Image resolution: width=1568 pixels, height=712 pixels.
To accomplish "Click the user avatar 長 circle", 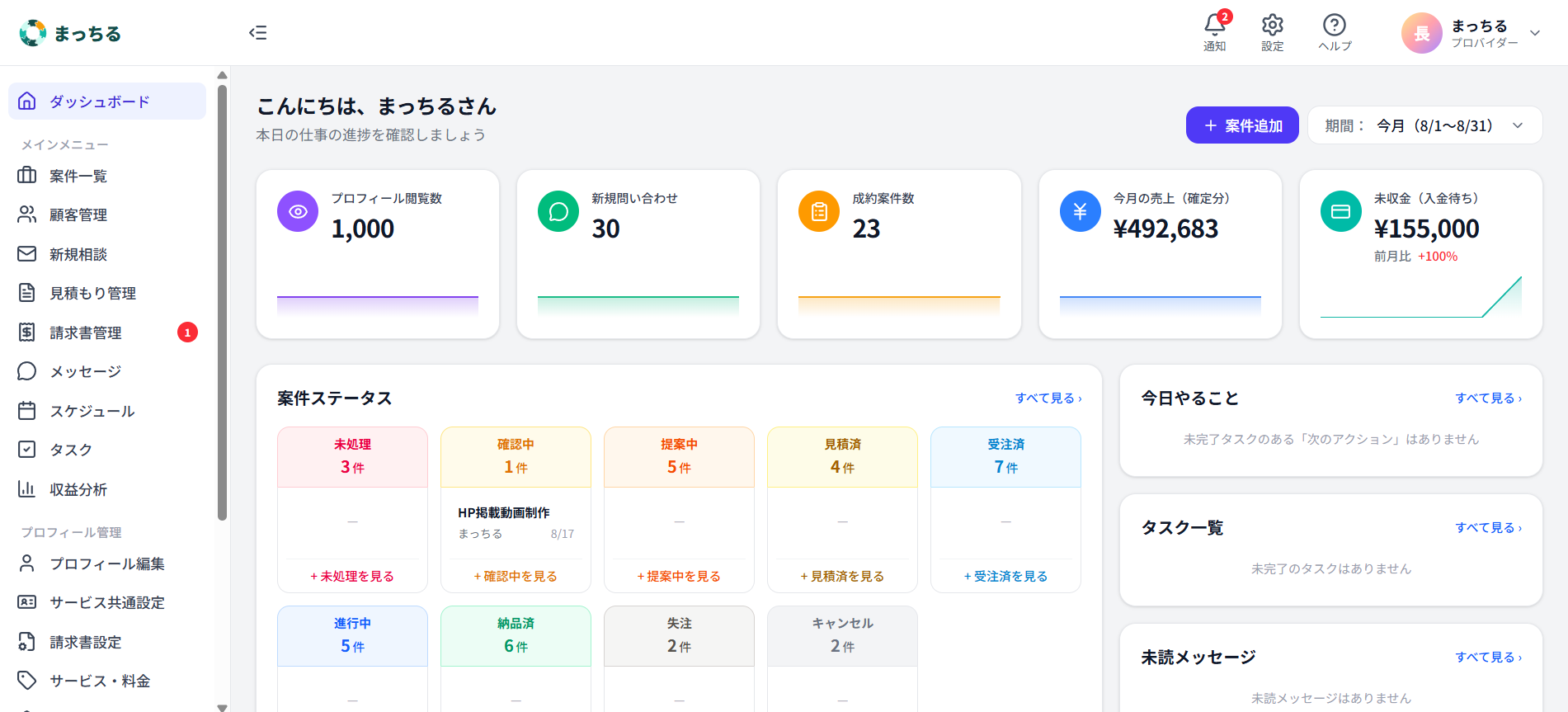I will pyautogui.click(x=1422, y=33).
